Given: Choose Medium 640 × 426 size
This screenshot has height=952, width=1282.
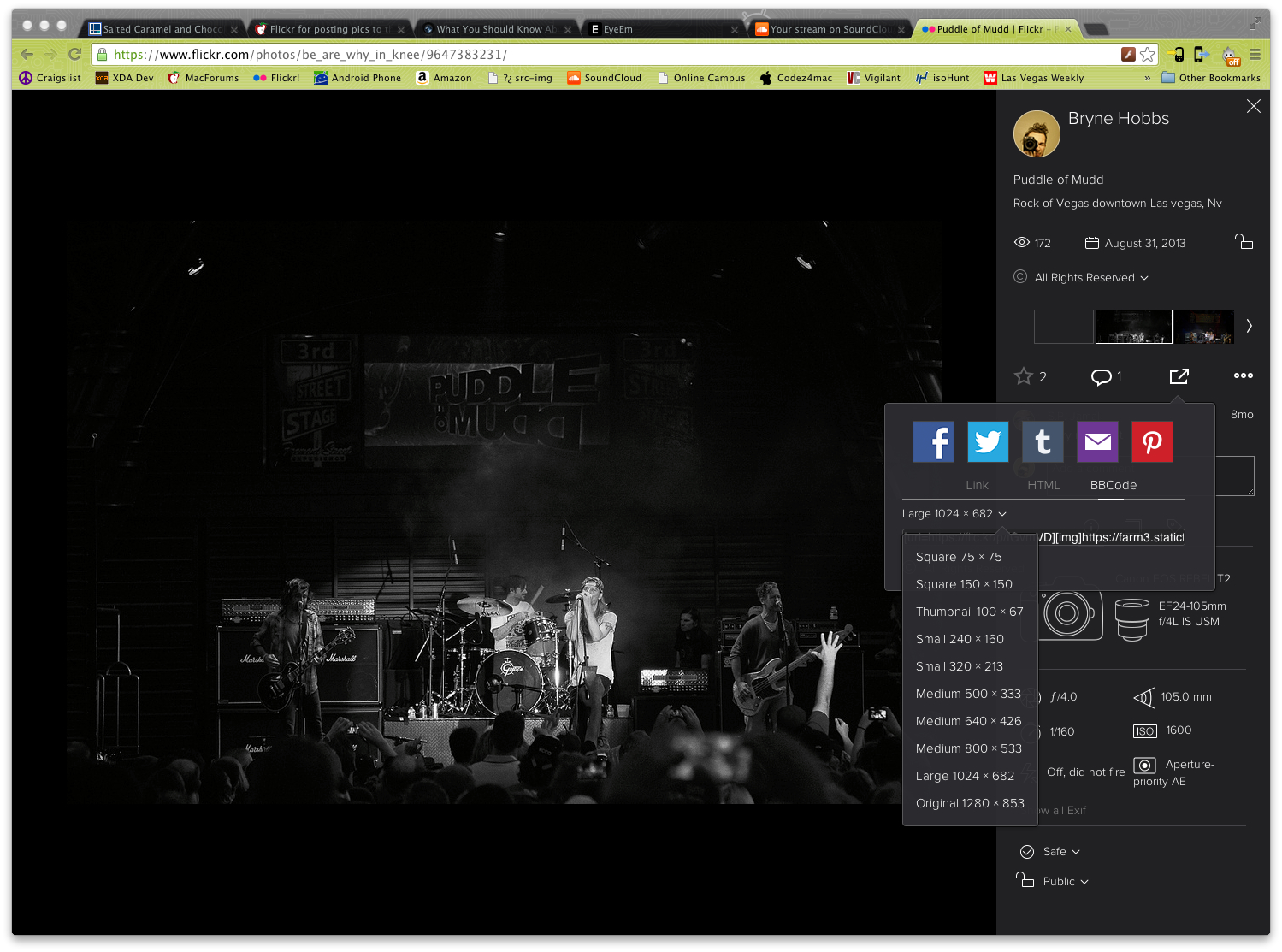Looking at the screenshot, I should point(970,721).
